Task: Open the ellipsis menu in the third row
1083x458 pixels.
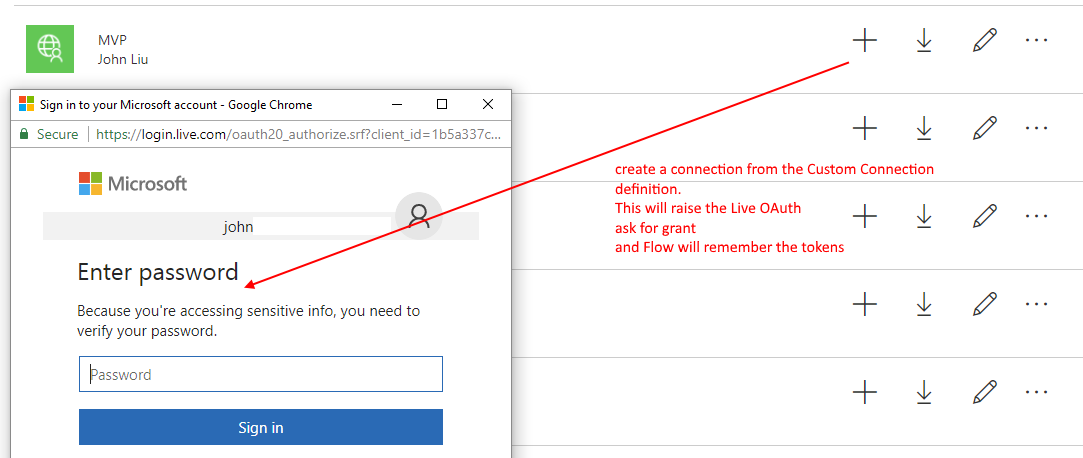Action: (x=1036, y=215)
